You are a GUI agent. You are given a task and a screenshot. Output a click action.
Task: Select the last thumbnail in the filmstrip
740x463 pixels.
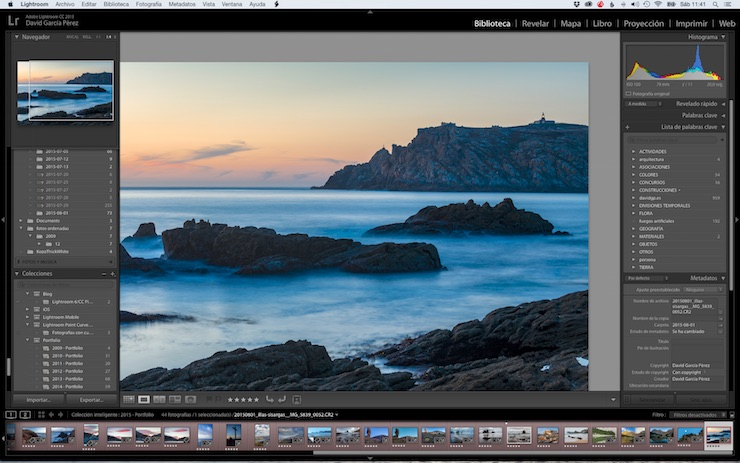[x=718, y=435]
